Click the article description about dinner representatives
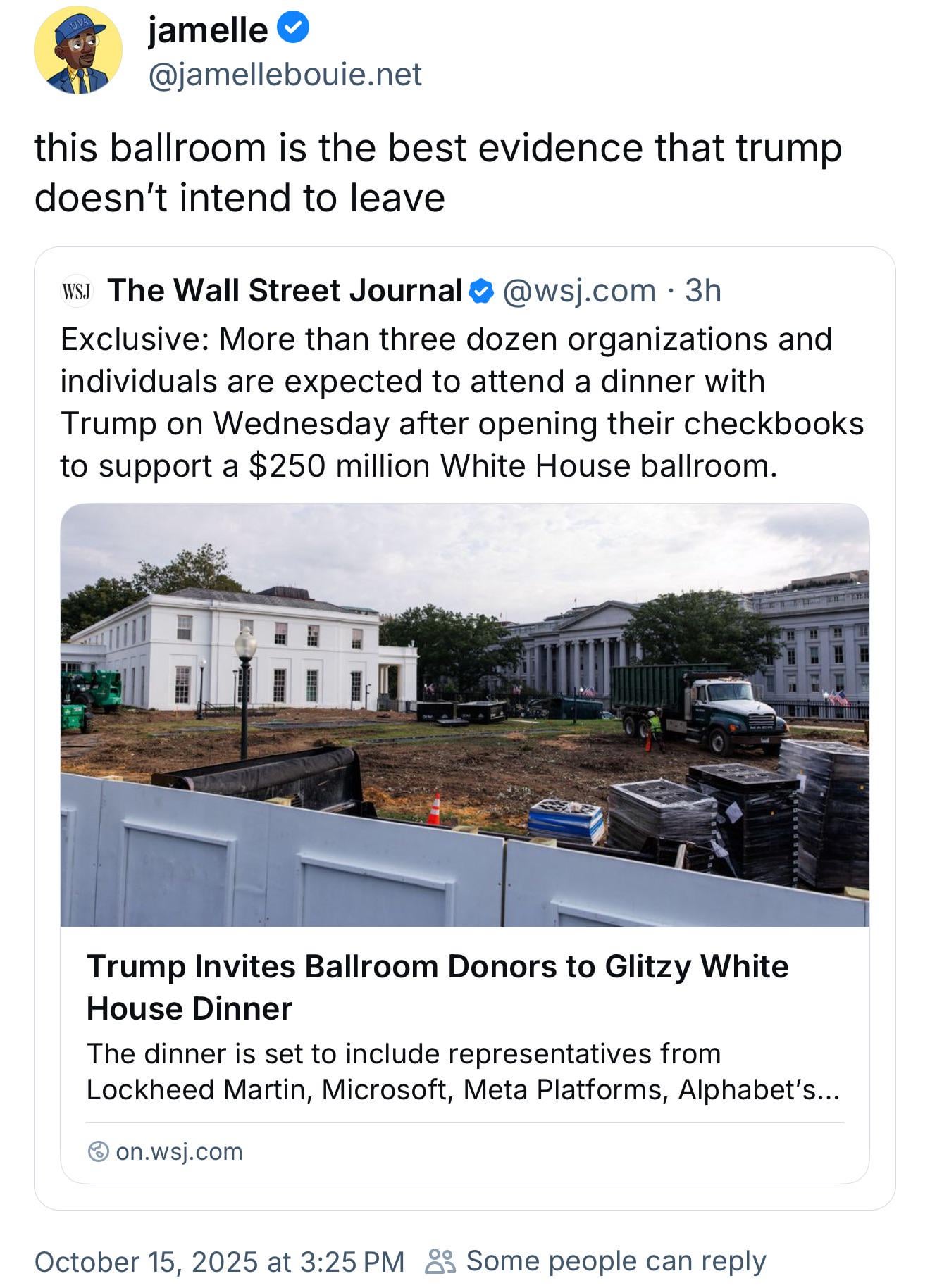 pyautogui.click(x=463, y=1071)
